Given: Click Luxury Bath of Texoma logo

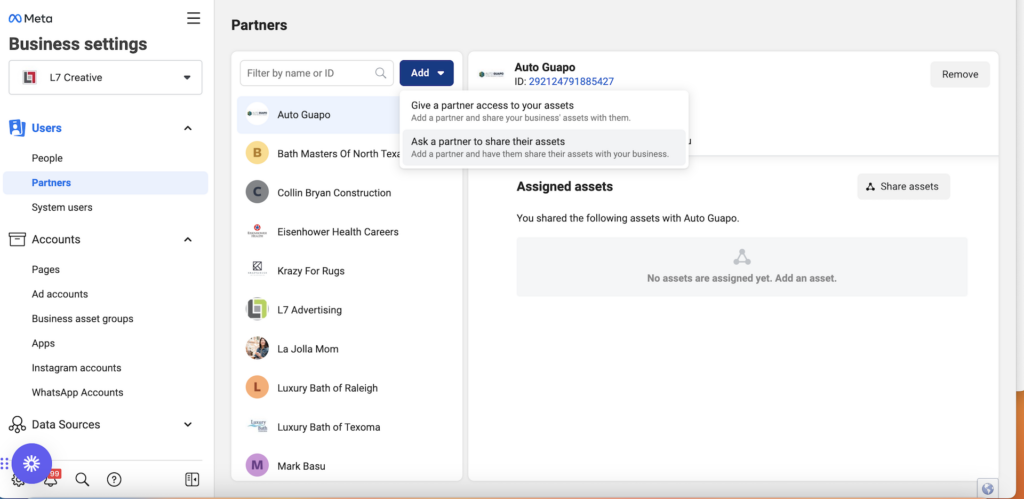Looking at the screenshot, I should 257,427.
